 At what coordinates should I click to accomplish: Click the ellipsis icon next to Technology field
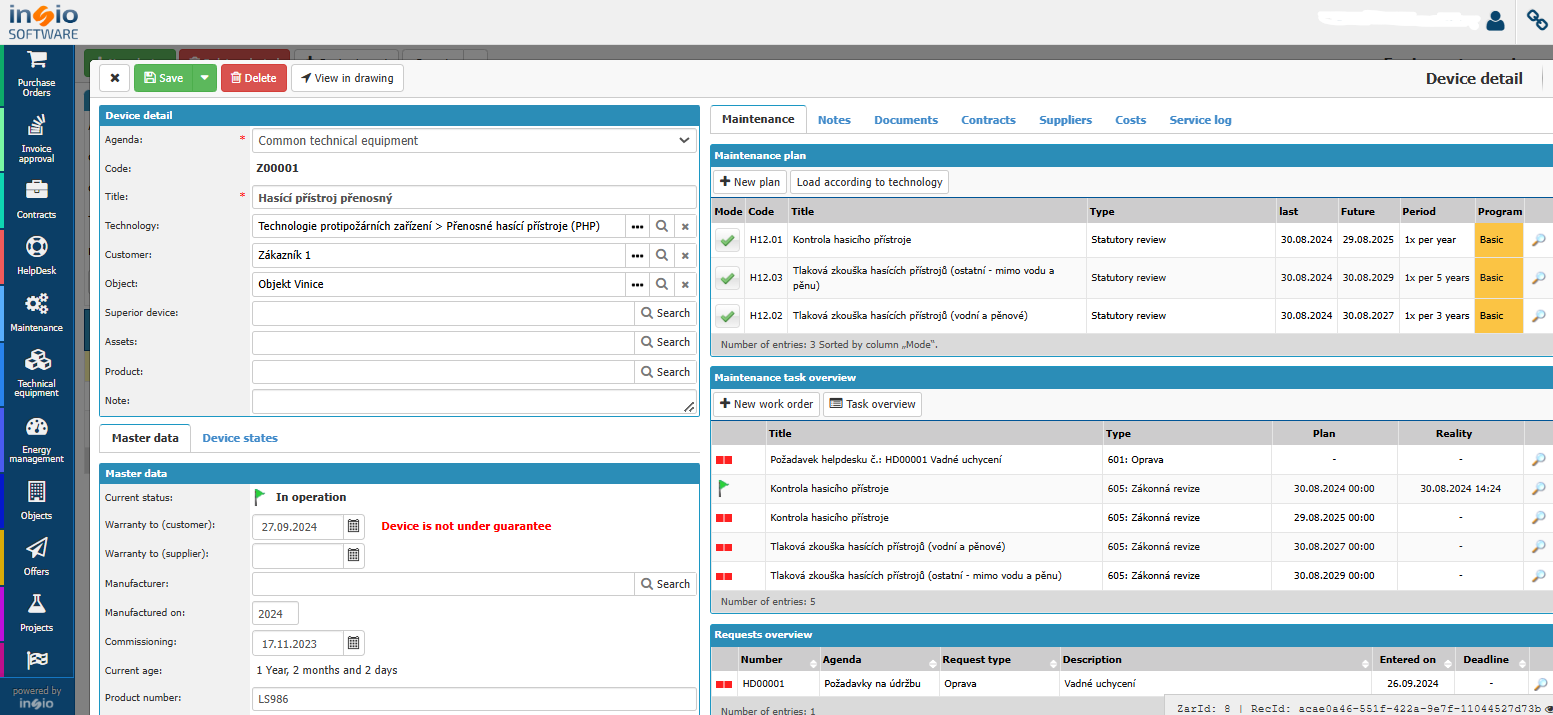point(638,225)
